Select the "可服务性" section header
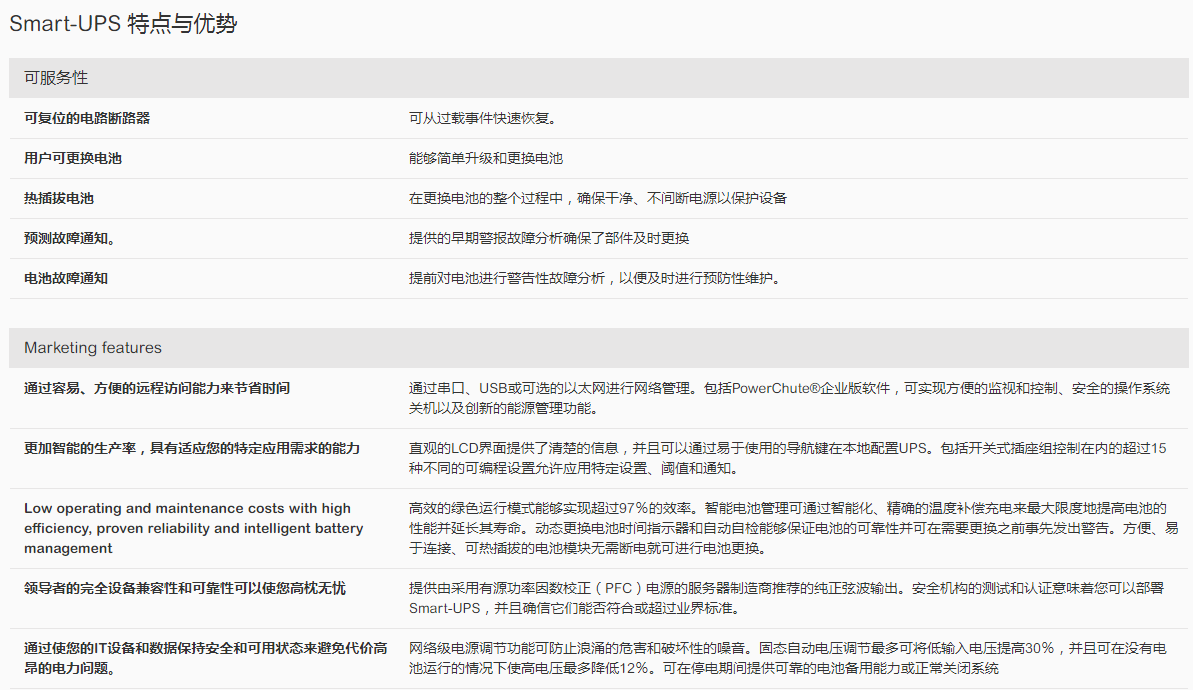This screenshot has height=690, width=1193. point(56,78)
